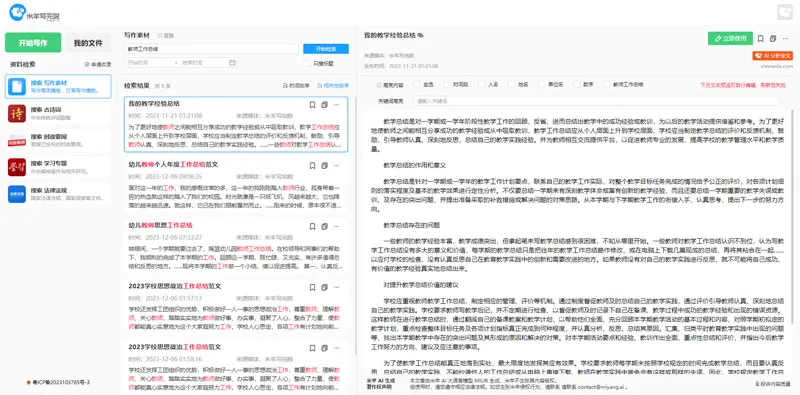
Task: Open more options on 01:58:16 result card
Action: point(336,348)
